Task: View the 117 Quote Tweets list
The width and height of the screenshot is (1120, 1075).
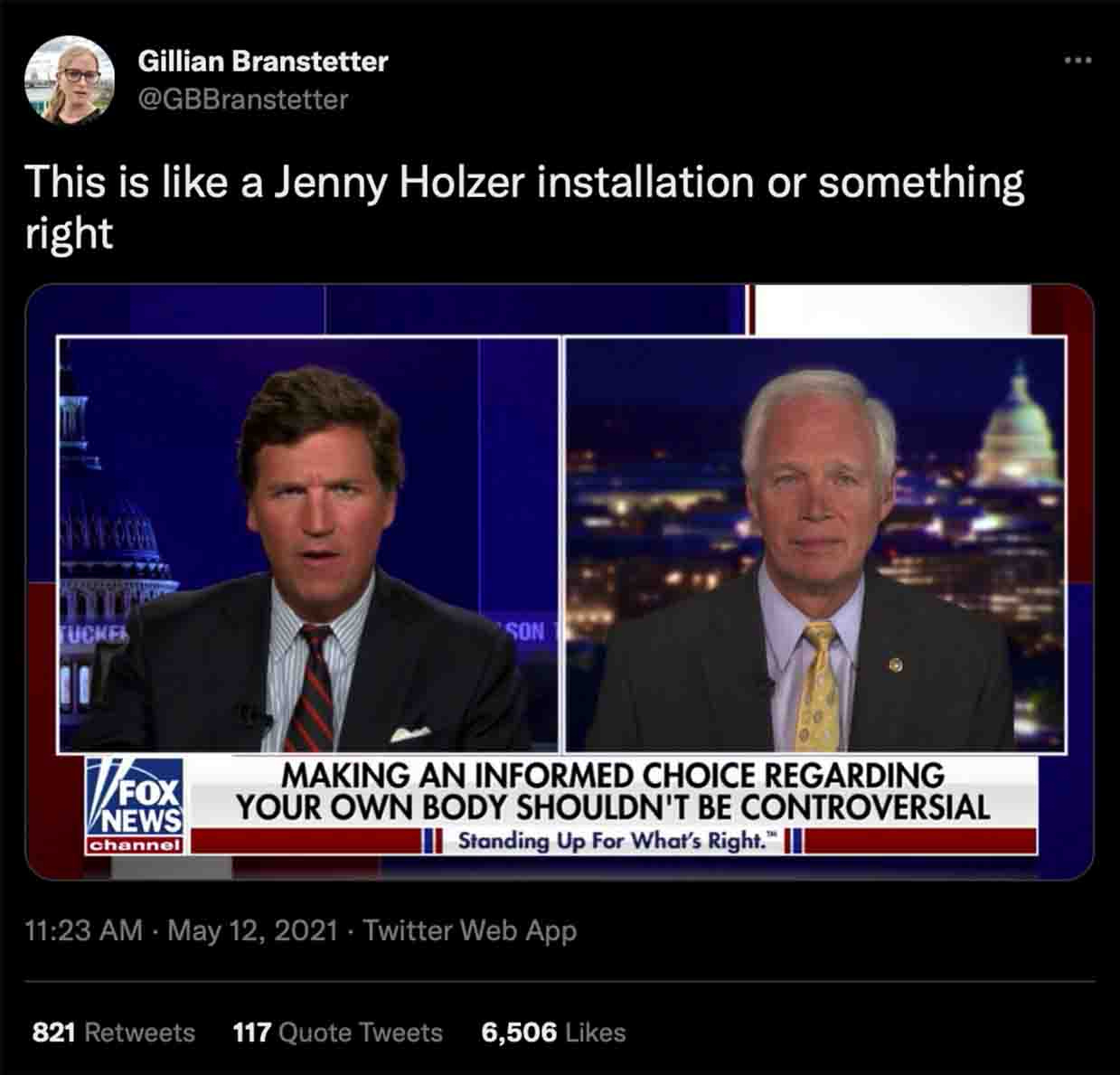Action: [x=337, y=1033]
